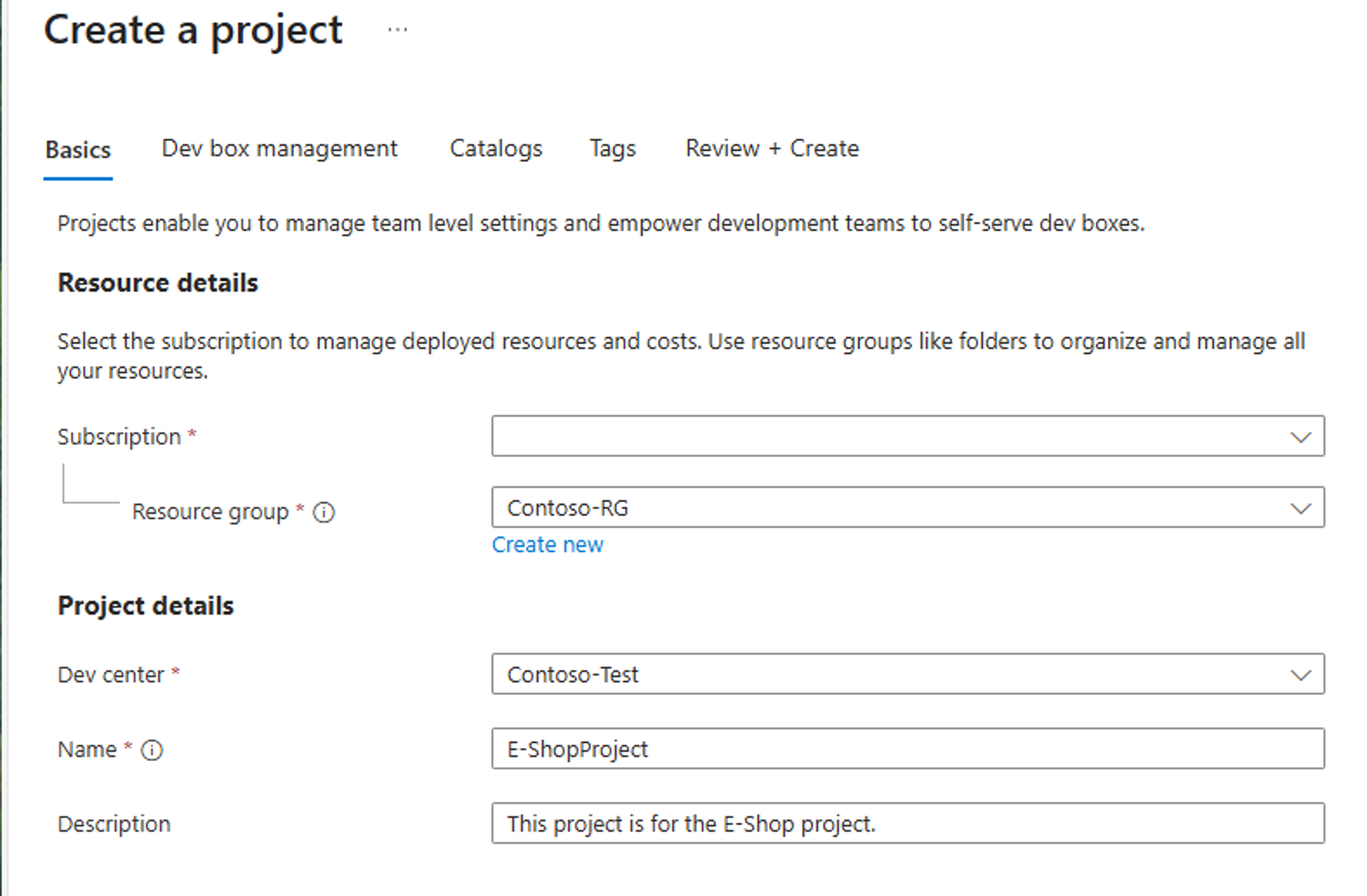This screenshot has height=896, width=1367.
Task: Click the E-ShopProject name input field
Action: coord(907,749)
